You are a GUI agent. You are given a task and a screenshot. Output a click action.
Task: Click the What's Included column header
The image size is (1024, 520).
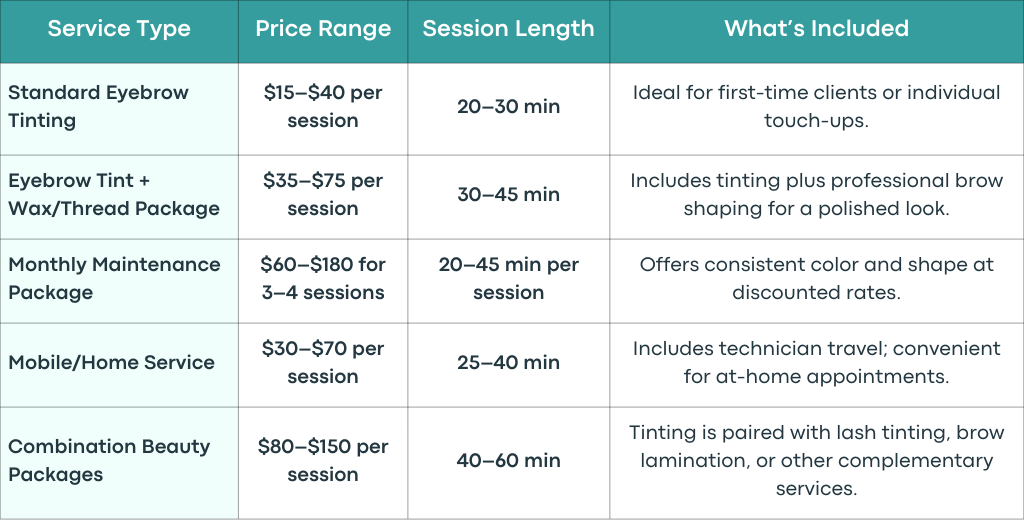pyautogui.click(x=816, y=29)
